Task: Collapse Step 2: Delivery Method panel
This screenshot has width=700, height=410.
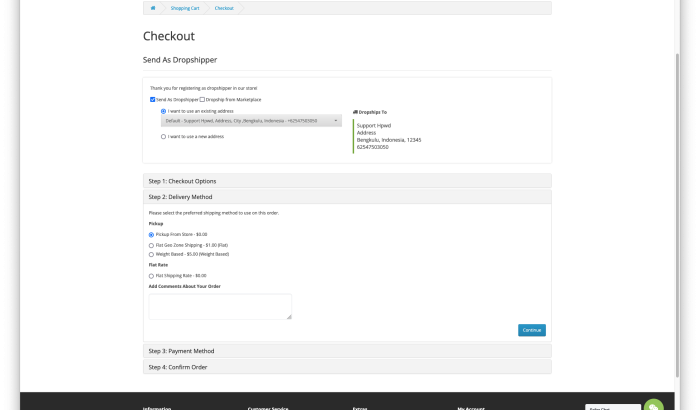Action: tap(347, 197)
